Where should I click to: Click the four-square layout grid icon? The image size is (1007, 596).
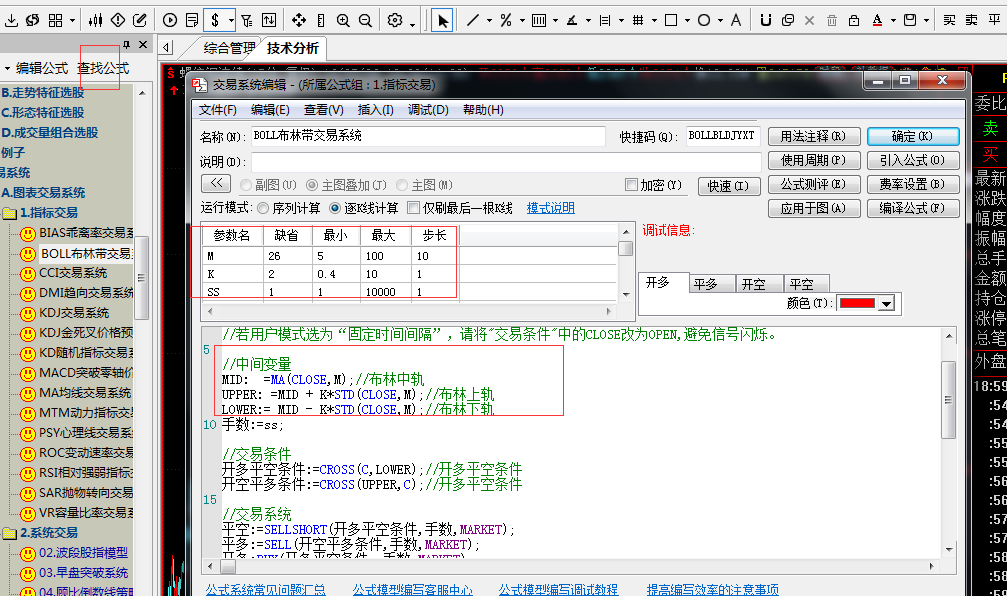[x=56, y=21]
